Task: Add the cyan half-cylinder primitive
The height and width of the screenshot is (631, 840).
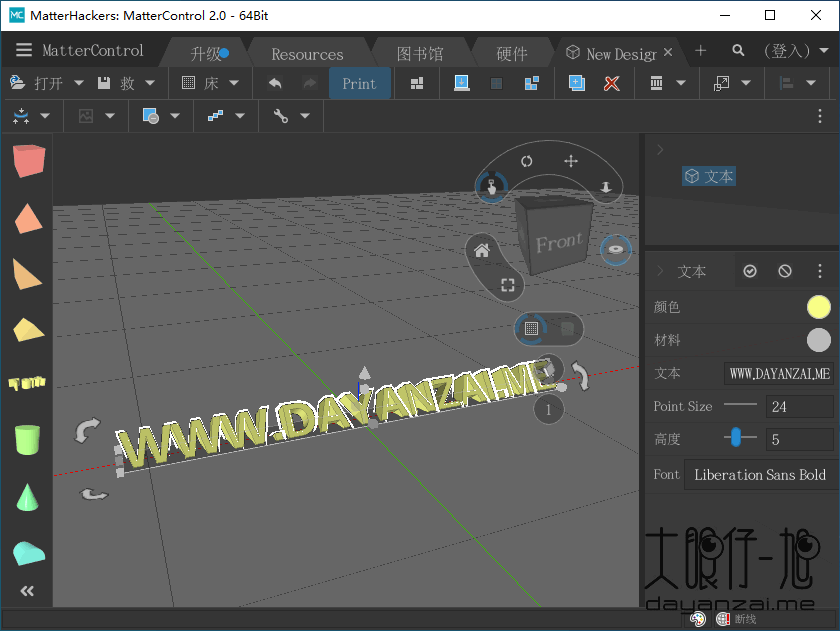Action: coord(28,553)
